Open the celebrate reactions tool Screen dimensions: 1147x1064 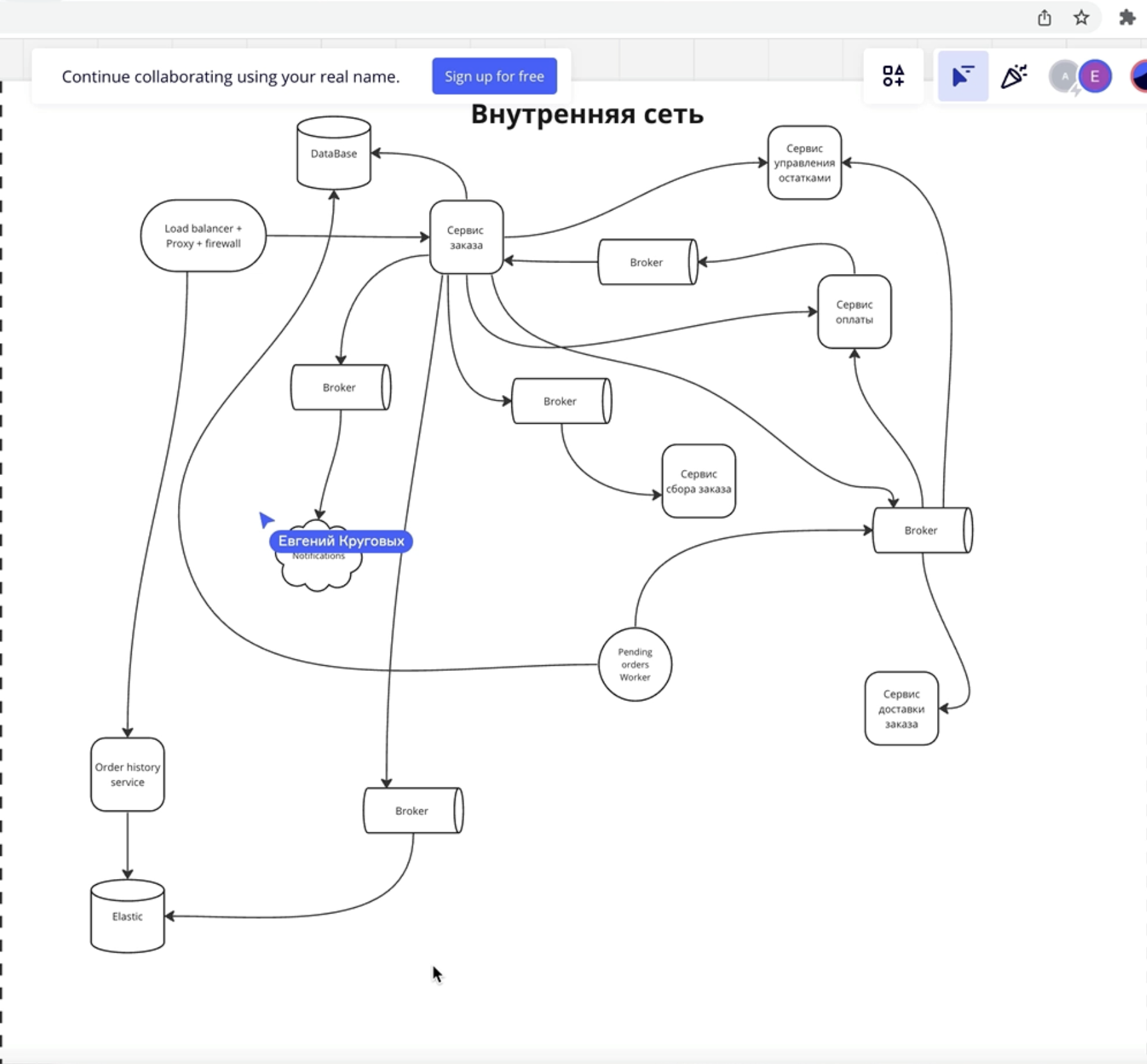1014,76
